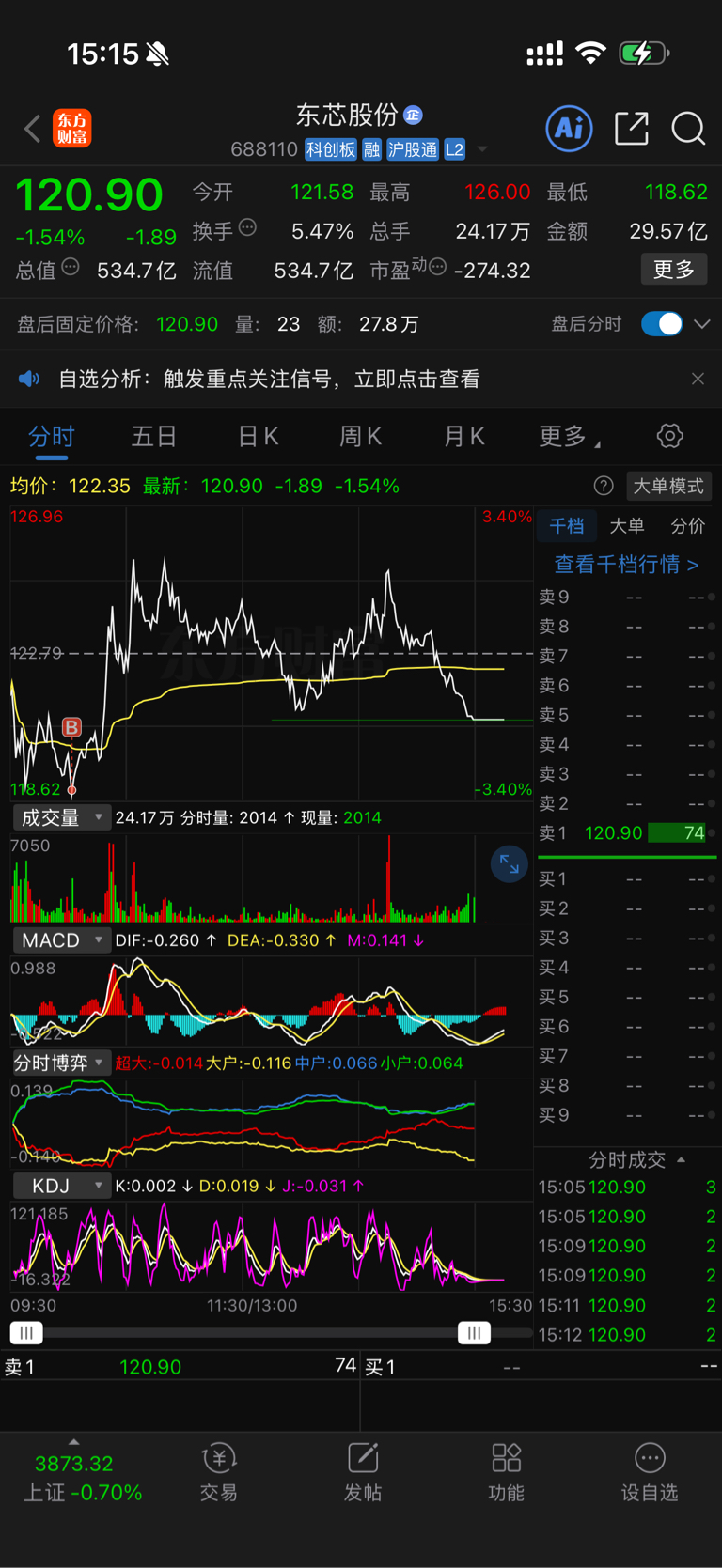Screen dimensions: 722x1568
Task: Tap the back arrow icon
Action: pyautogui.click(x=32, y=129)
